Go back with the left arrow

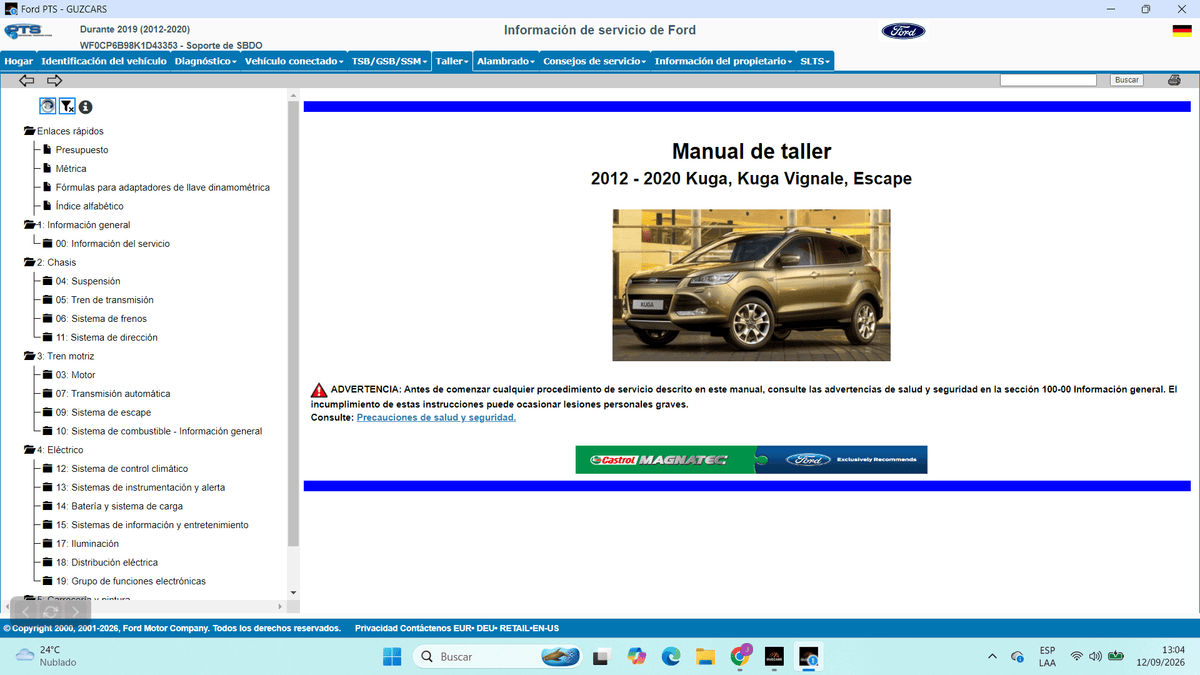tap(27, 80)
